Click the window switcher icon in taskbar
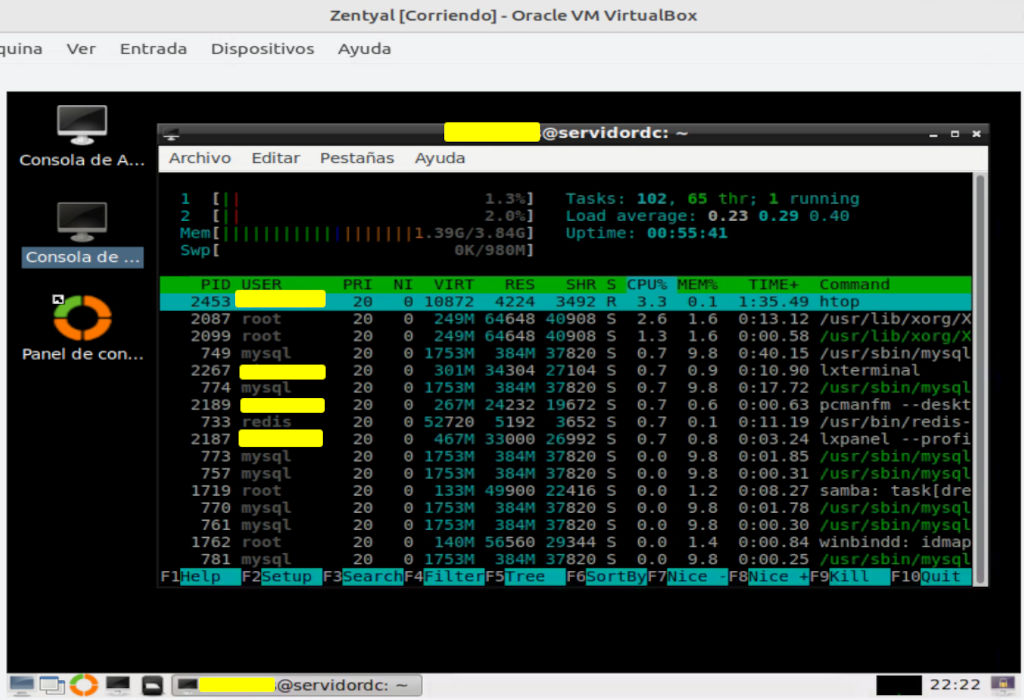The image size is (1024, 700). tap(52, 685)
